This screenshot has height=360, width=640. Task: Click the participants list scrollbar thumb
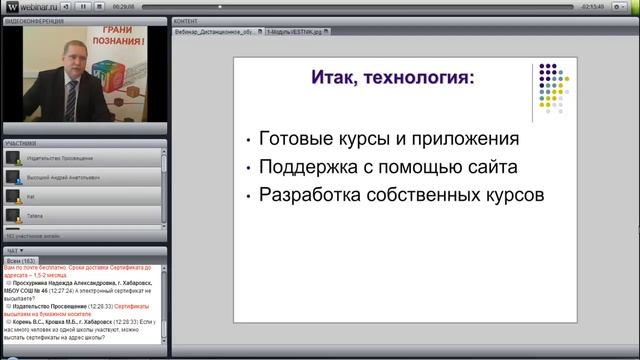pos(164,164)
